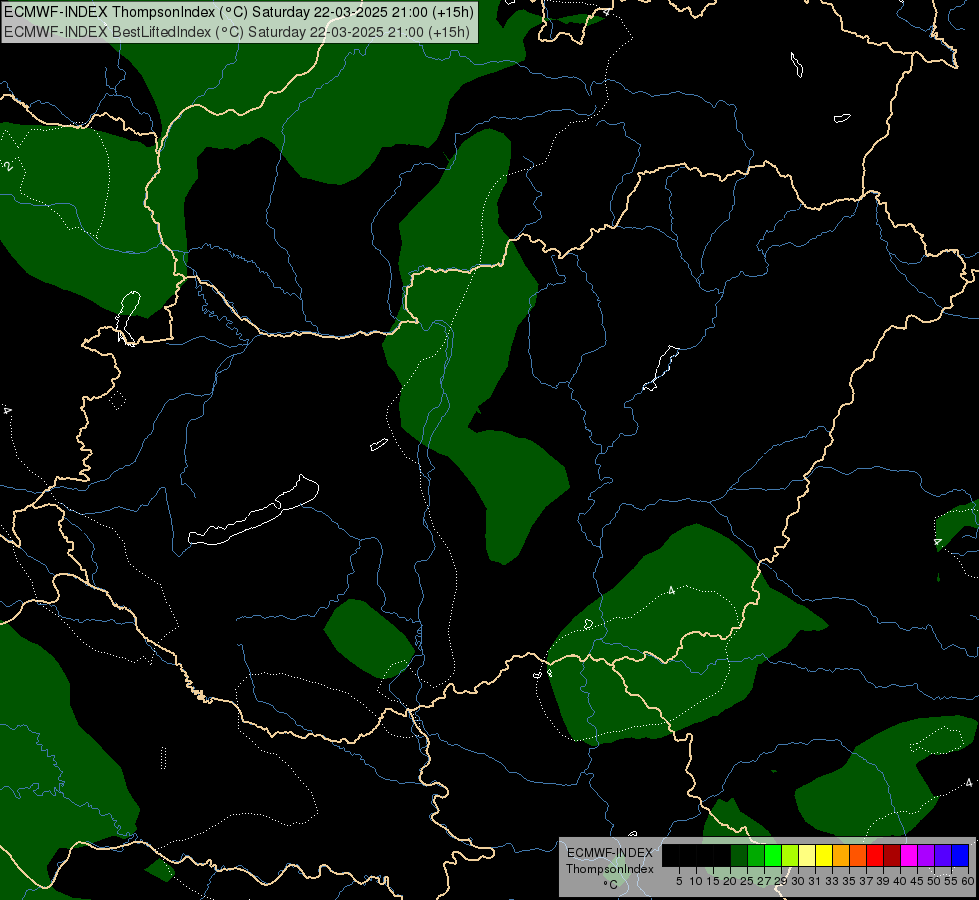Select the dark red 39–40 legend swatch
Image resolution: width=979 pixels, height=900 pixels.
[892, 855]
